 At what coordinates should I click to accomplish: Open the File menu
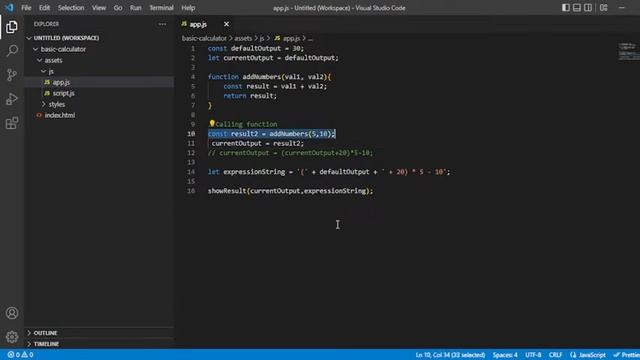point(26,8)
